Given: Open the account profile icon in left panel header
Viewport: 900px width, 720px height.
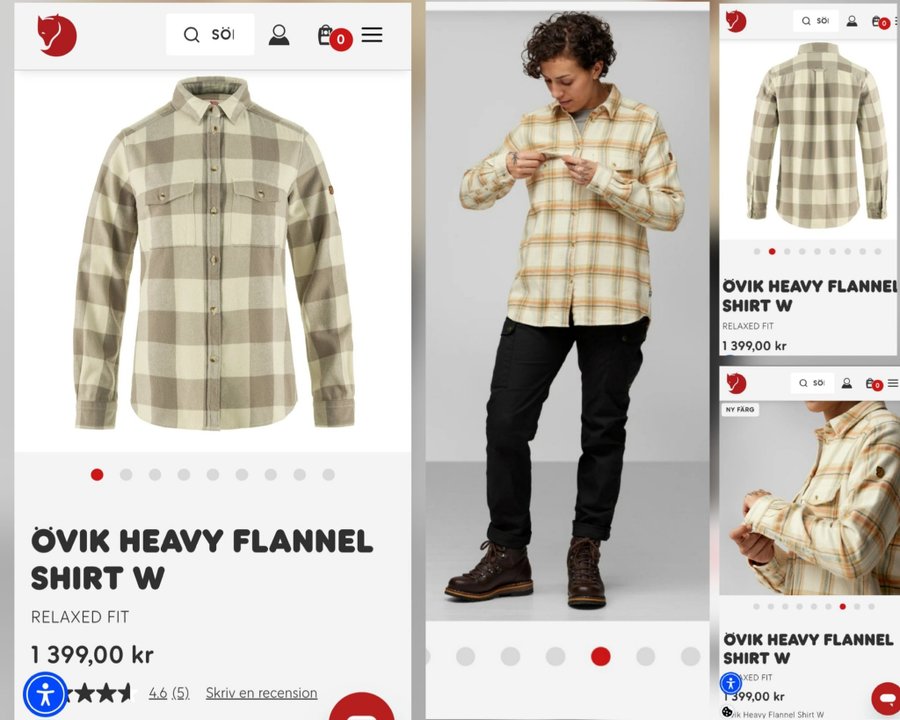Looking at the screenshot, I should (x=279, y=34).
